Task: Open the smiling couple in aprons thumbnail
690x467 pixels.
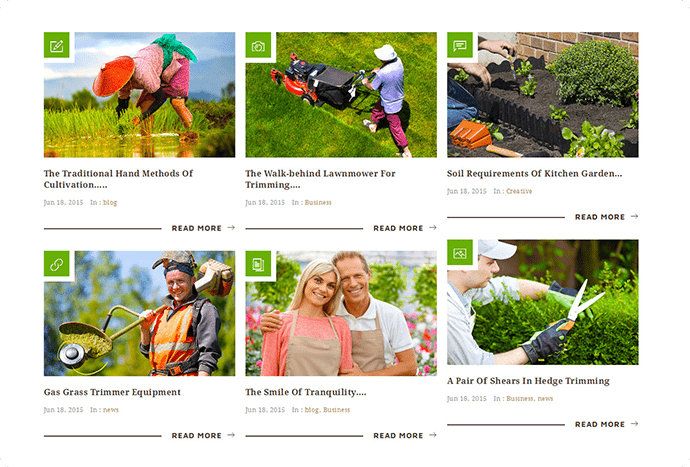Action: click(341, 313)
